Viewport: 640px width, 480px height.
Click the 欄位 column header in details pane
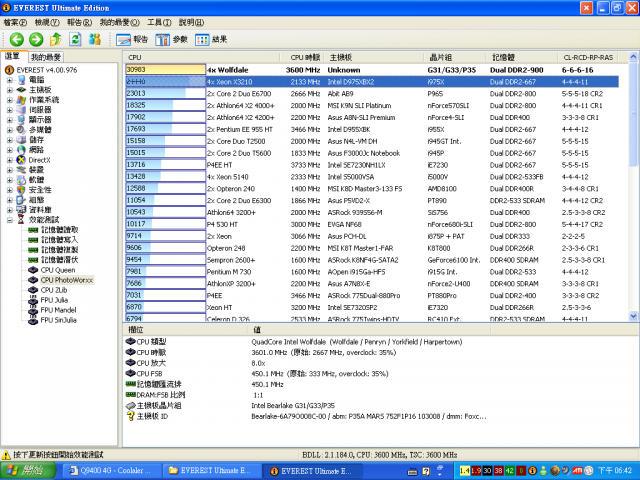coord(186,329)
